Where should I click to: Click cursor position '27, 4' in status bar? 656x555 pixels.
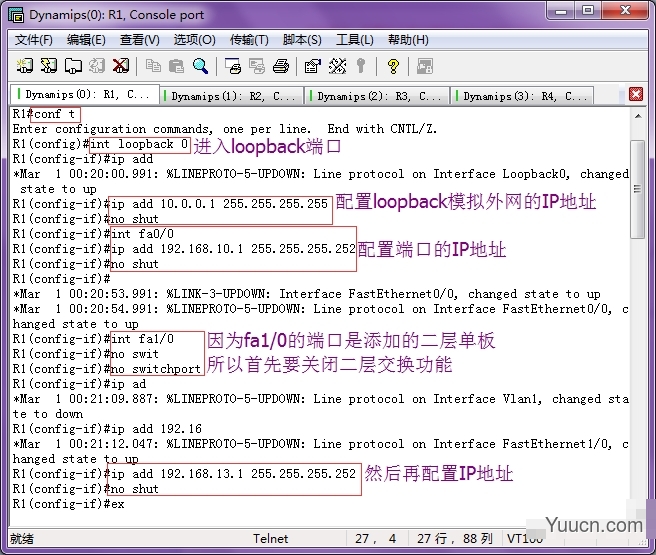click(x=376, y=538)
